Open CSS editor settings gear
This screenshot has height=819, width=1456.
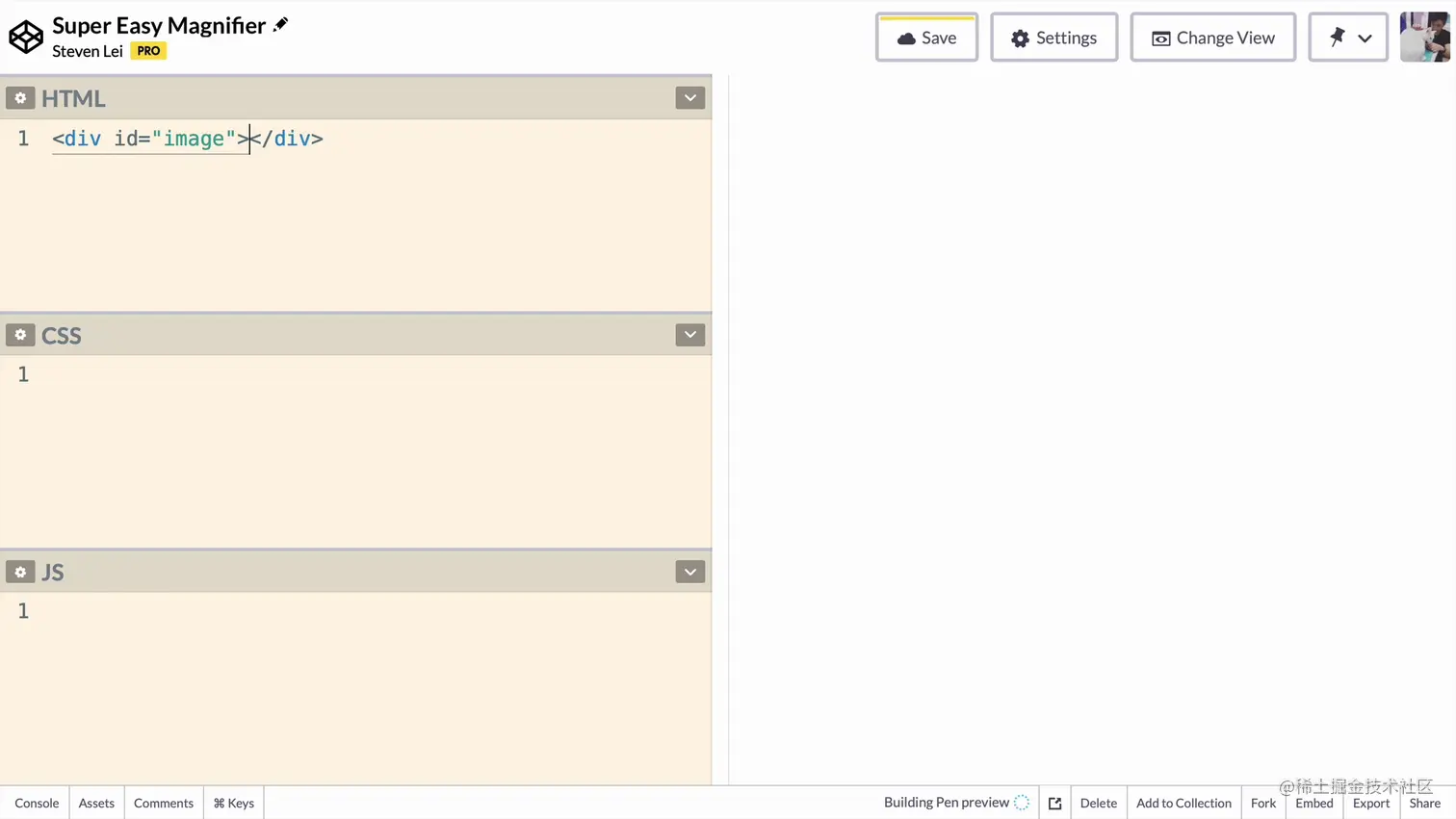coord(20,335)
